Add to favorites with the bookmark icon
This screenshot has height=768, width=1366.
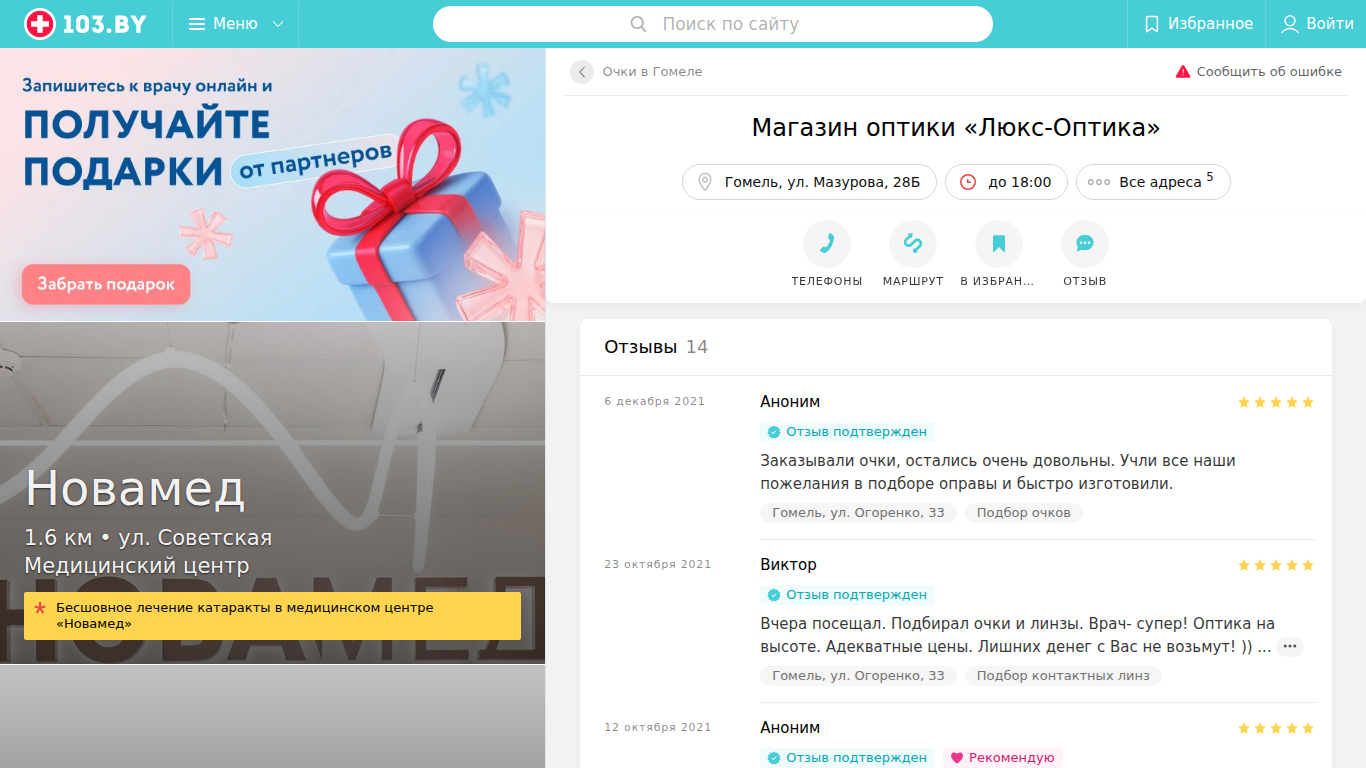999,243
